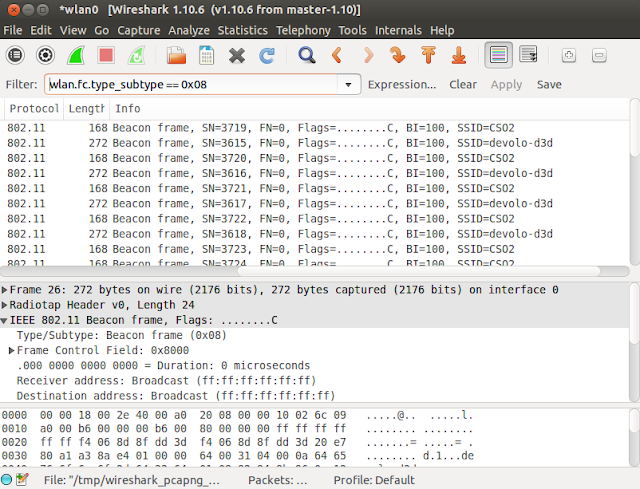Collapse the IEEE 802.11 Beacon frame row

(4, 320)
